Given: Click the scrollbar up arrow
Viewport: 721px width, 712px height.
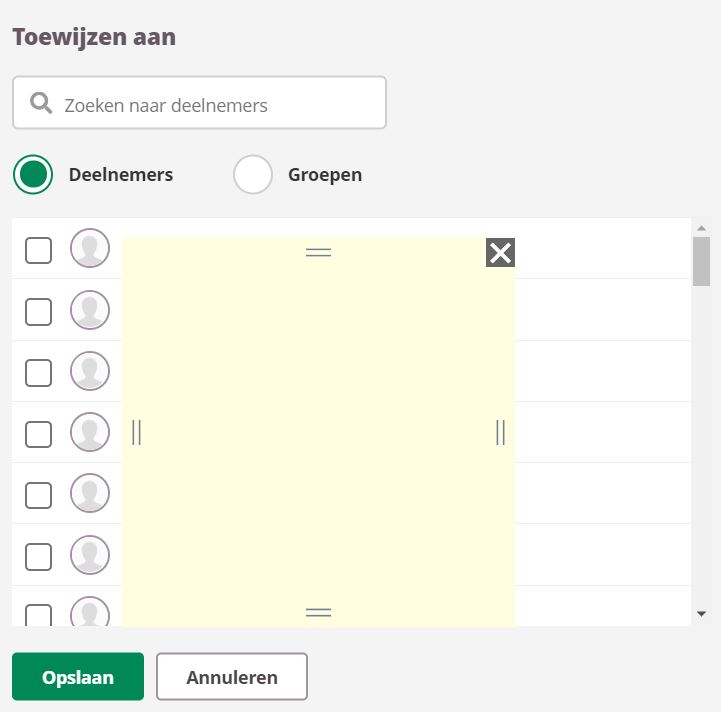Looking at the screenshot, I should [x=701, y=227].
